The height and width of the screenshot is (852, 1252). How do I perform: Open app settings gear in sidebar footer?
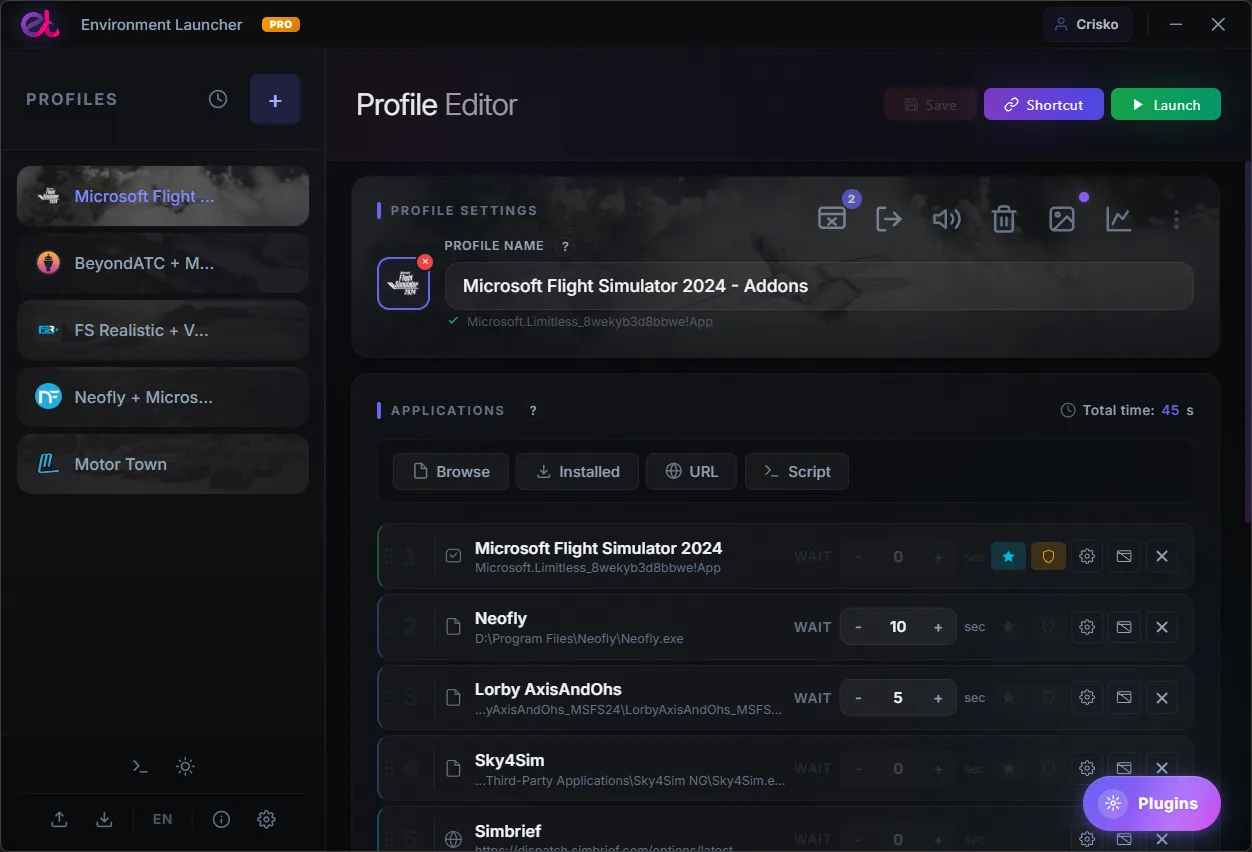[266, 819]
